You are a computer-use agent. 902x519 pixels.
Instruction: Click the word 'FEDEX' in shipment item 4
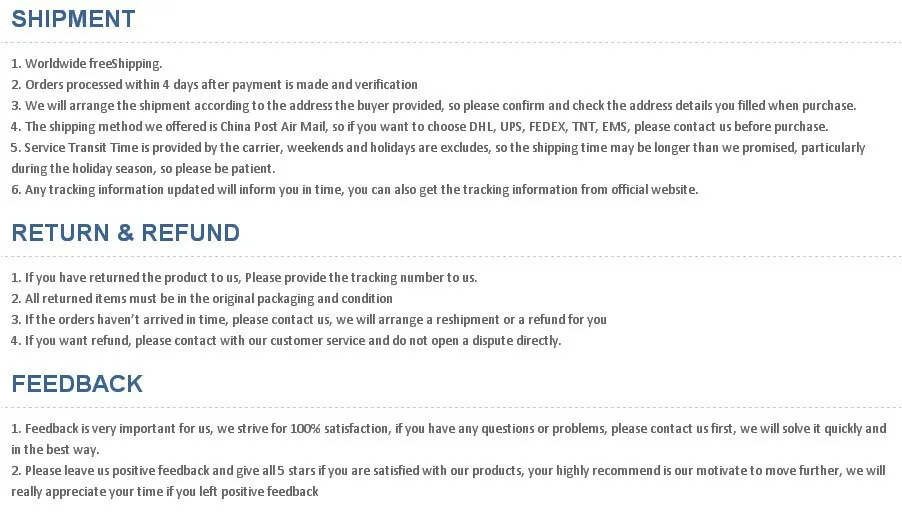[547, 127]
